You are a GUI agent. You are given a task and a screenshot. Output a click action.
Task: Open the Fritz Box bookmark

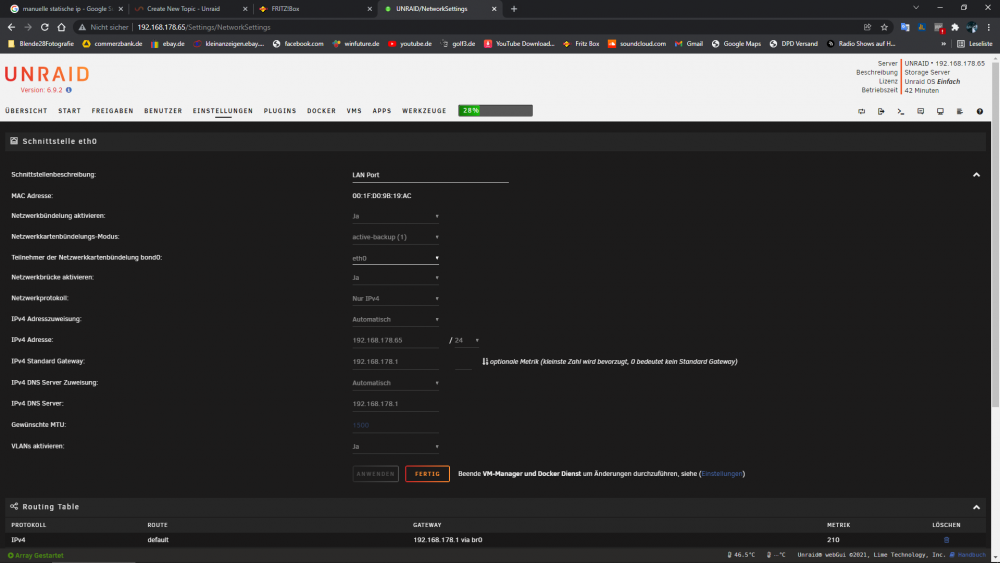[x=581, y=44]
